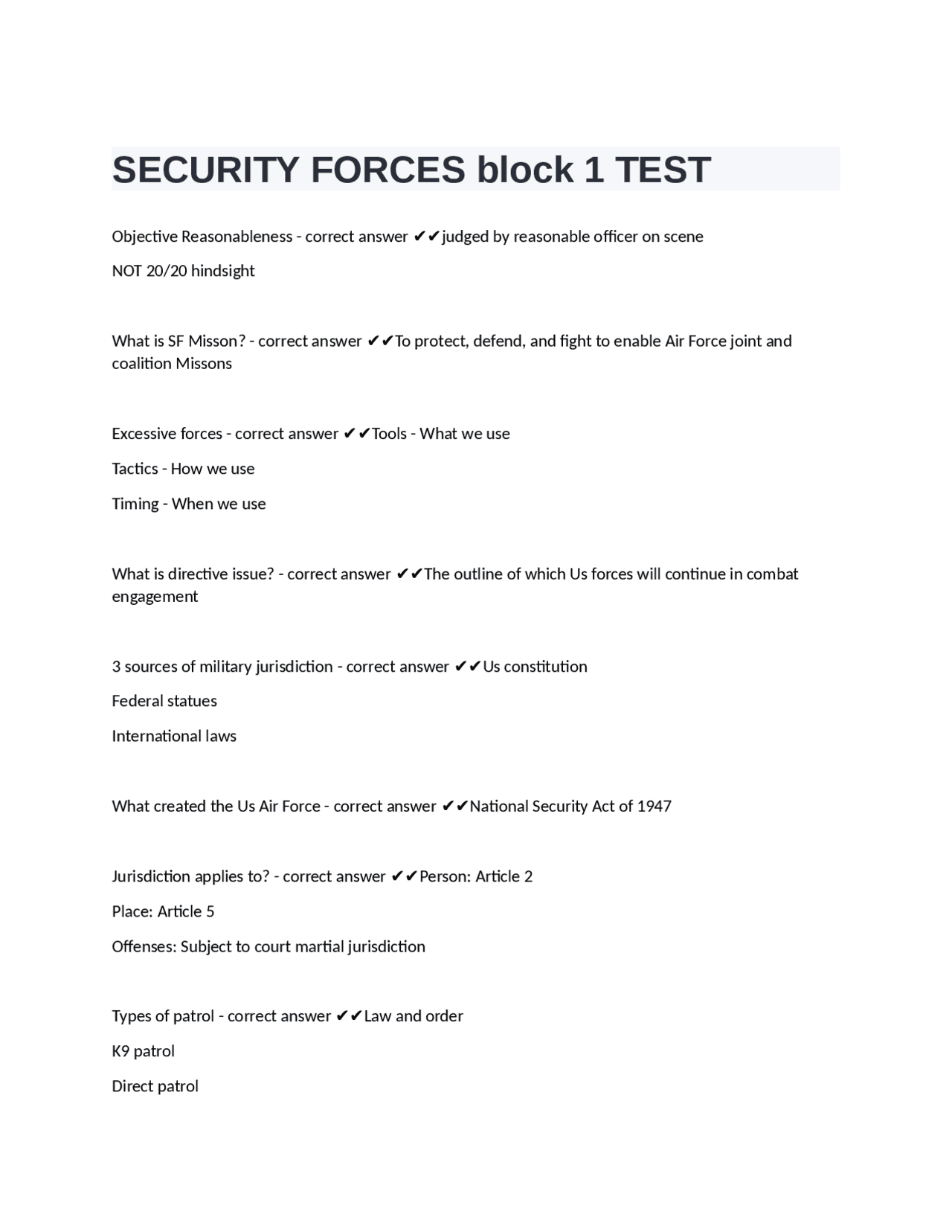952x1232 pixels.
Task: Click the 'Timing - When we use' line
Action: coord(189,504)
